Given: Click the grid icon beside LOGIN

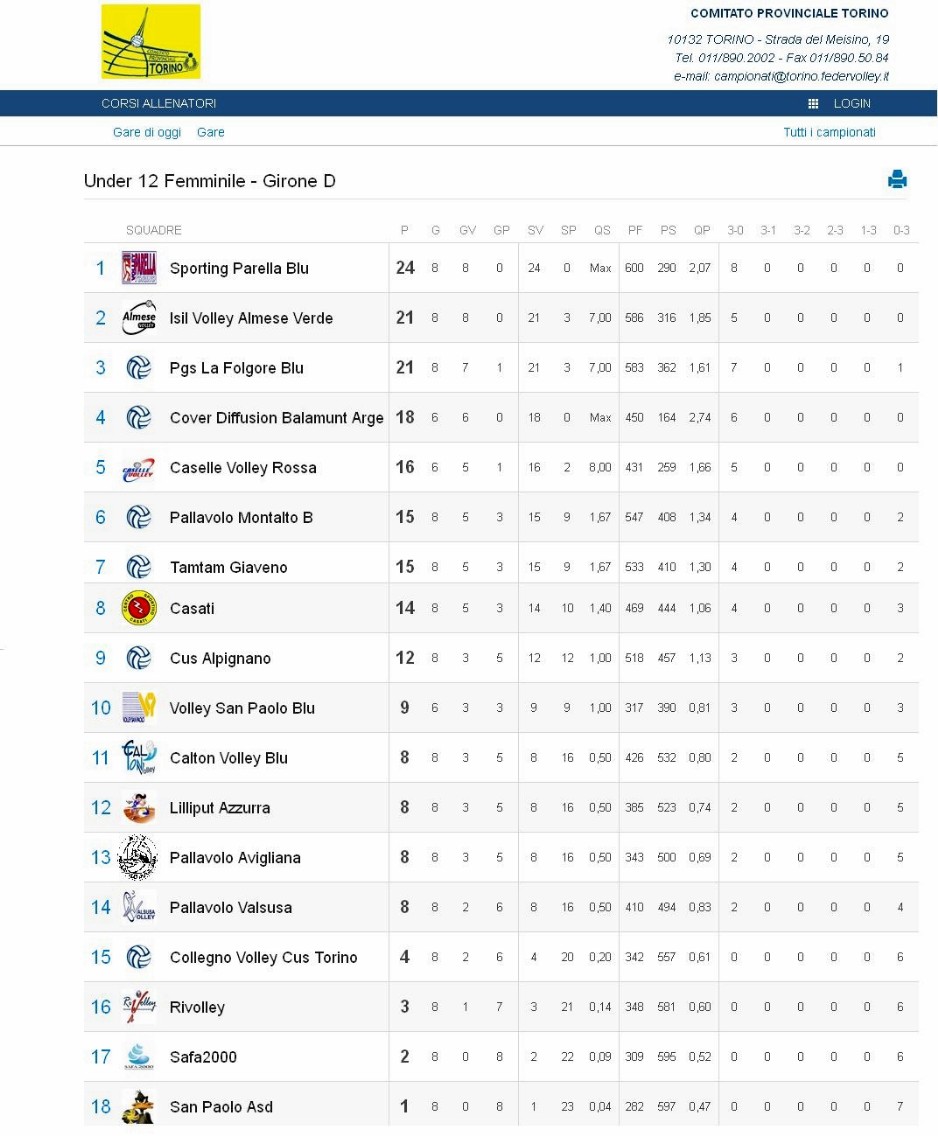Looking at the screenshot, I should click(813, 104).
